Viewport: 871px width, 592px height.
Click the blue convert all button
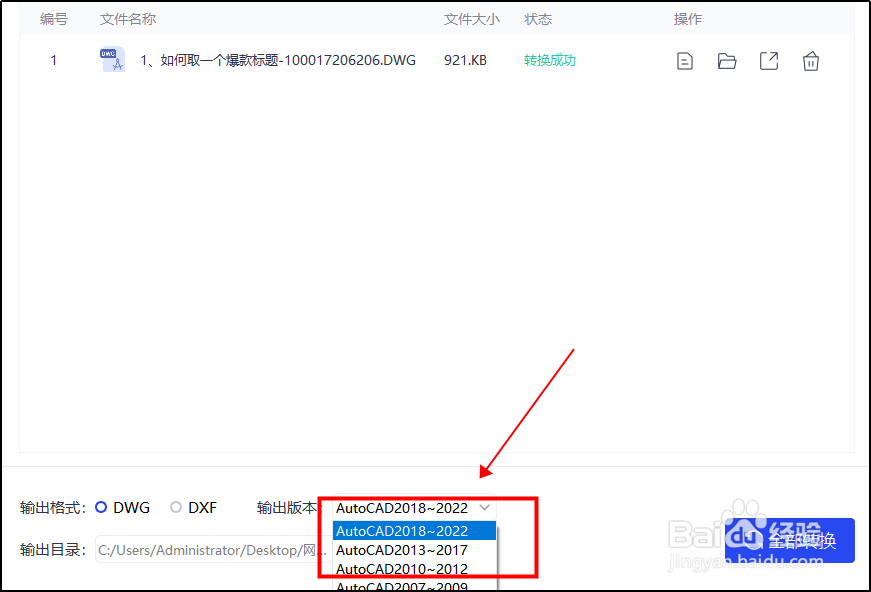pos(789,540)
